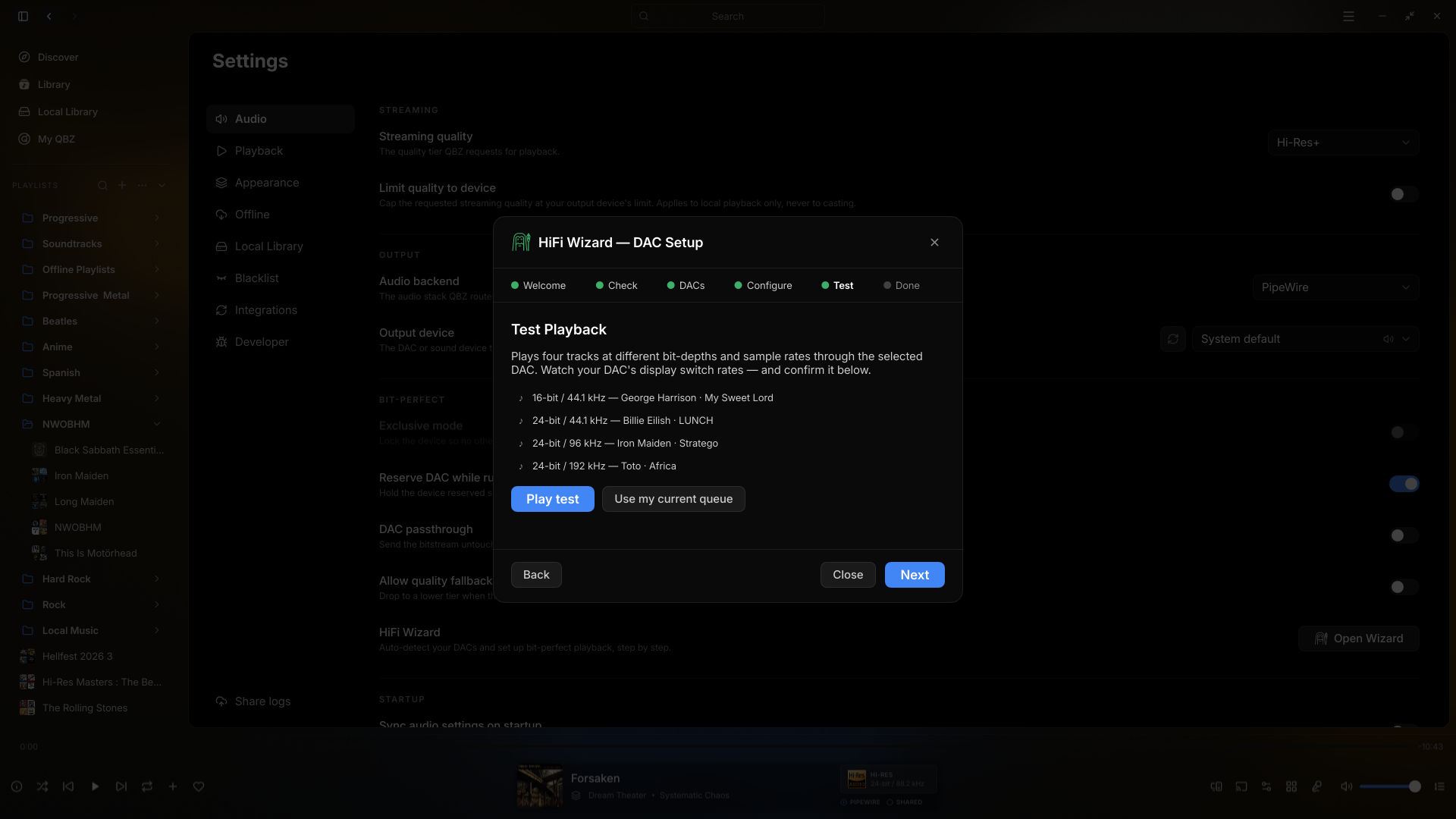Open the Offline settings section

tap(281, 215)
